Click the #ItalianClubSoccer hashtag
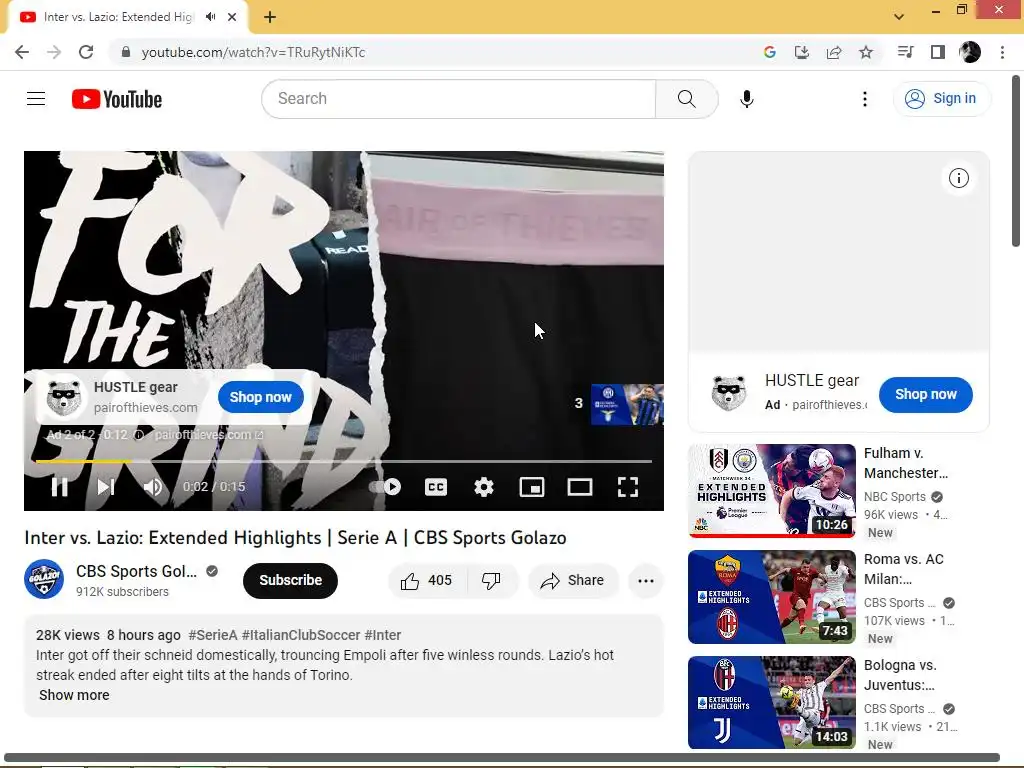This screenshot has width=1024, height=768. click(301, 635)
